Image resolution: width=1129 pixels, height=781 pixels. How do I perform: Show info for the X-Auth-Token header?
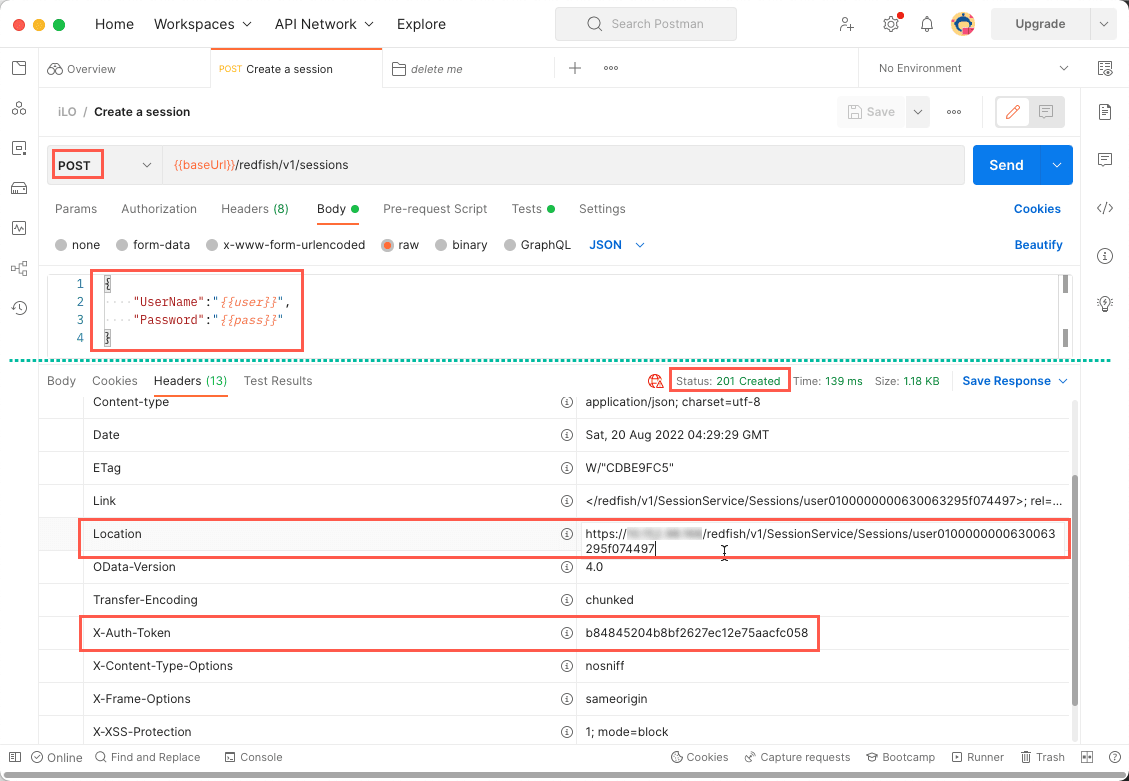[567, 633]
